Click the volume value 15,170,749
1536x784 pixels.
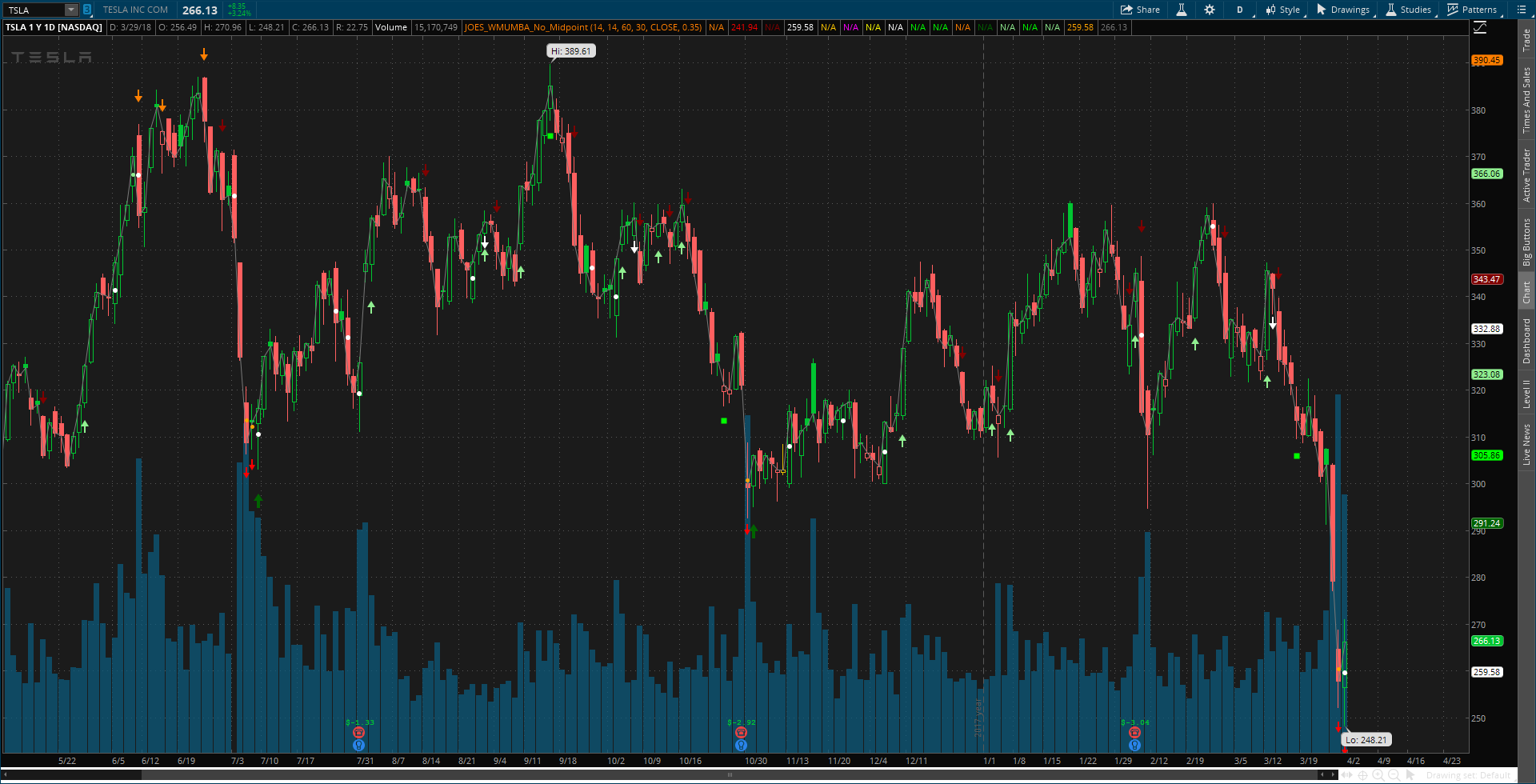pos(436,27)
